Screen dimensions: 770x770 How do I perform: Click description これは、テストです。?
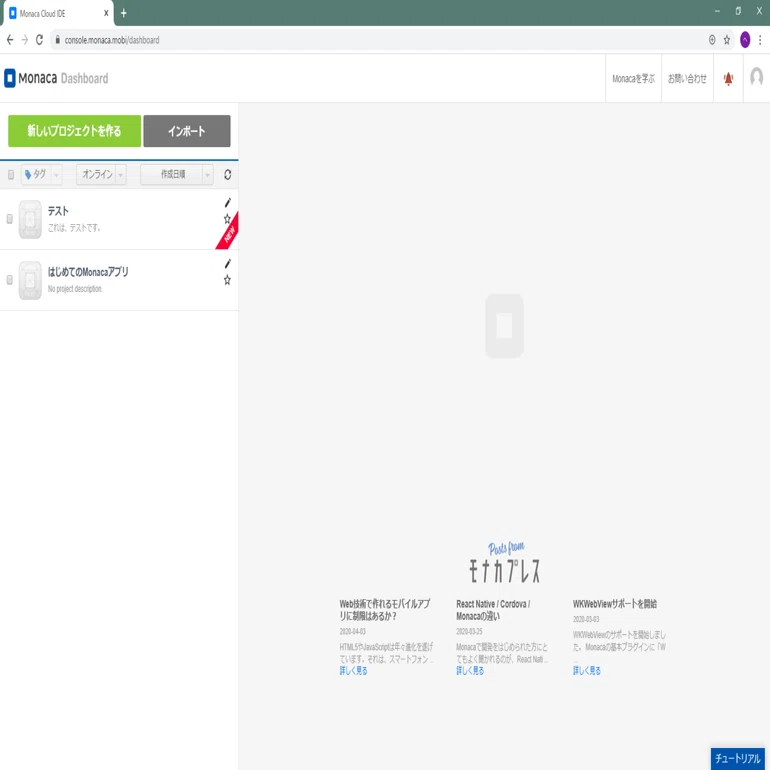[74, 228]
